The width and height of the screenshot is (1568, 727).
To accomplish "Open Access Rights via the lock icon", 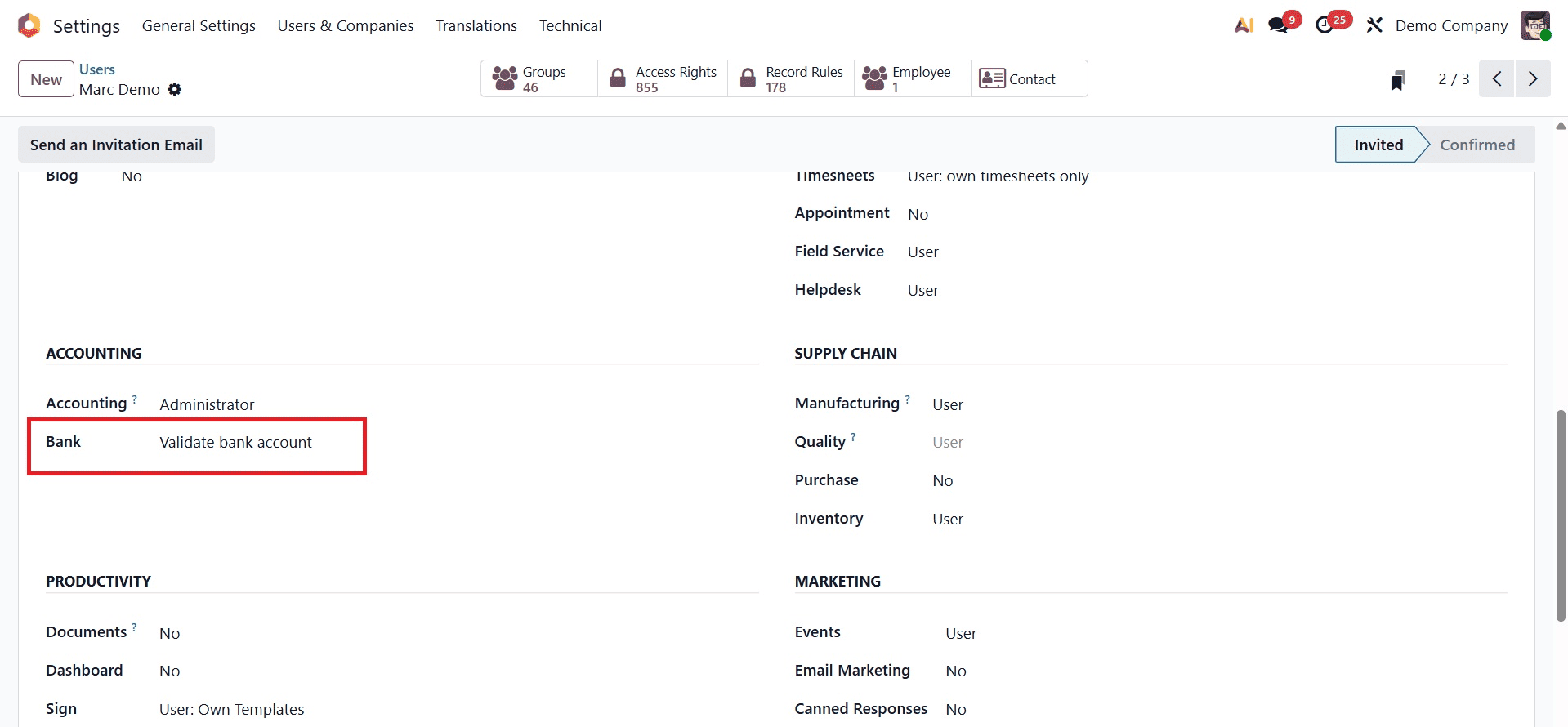I will tap(619, 78).
